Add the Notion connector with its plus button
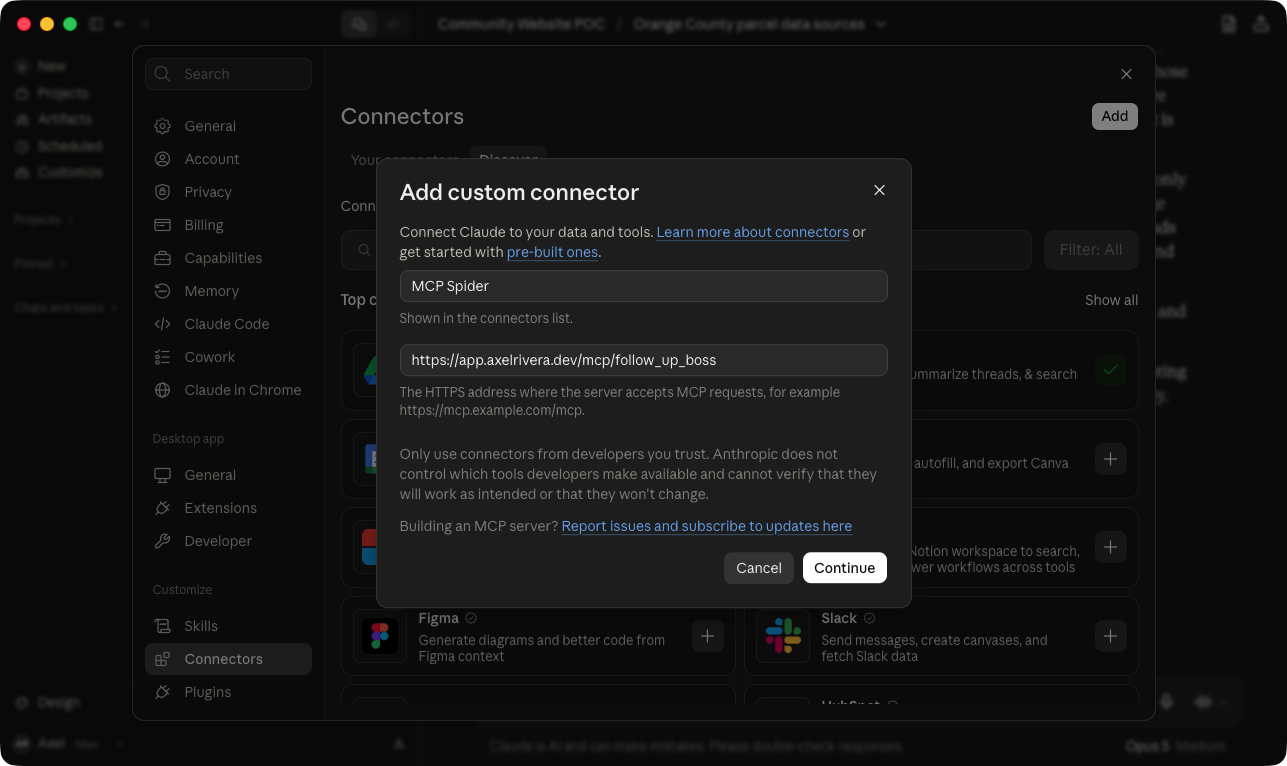Image resolution: width=1287 pixels, height=766 pixels. [x=1110, y=547]
